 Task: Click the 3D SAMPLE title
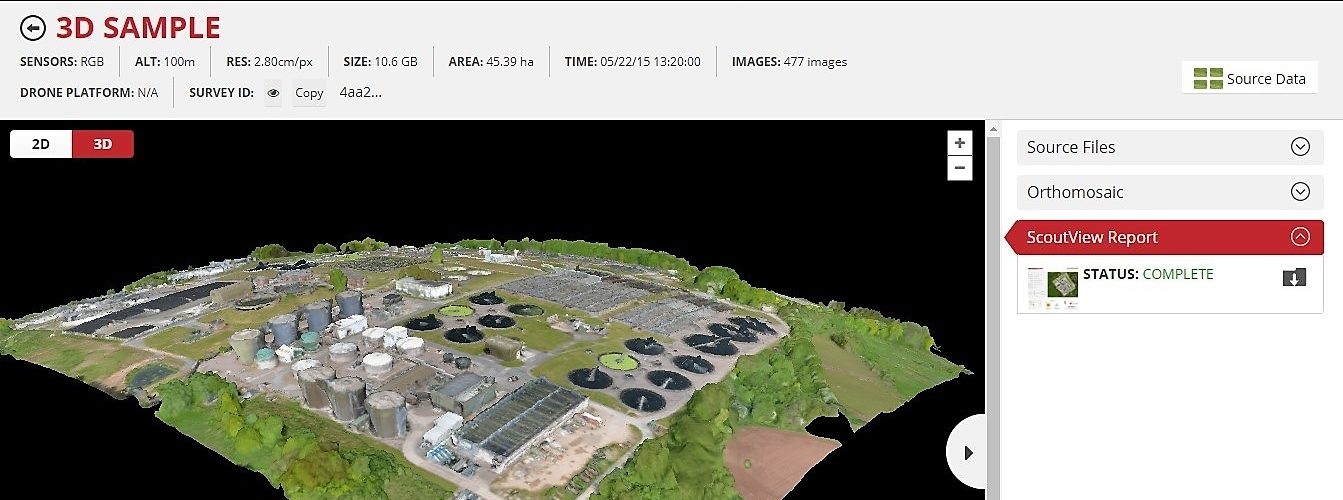pyautogui.click(x=138, y=28)
